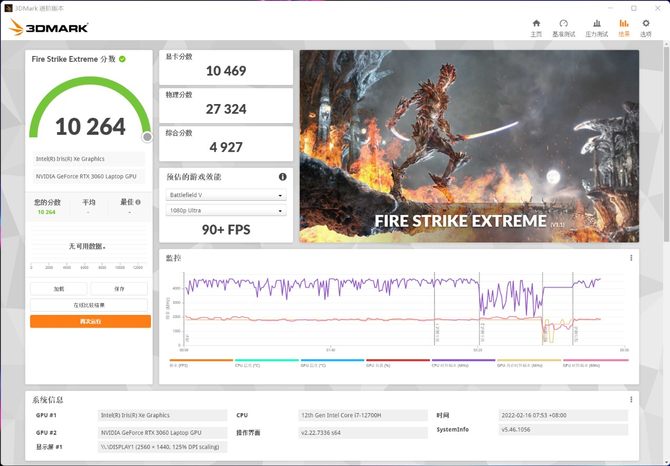Click the 3DMark logo in header
This screenshot has height=466, width=670.
[49, 27]
